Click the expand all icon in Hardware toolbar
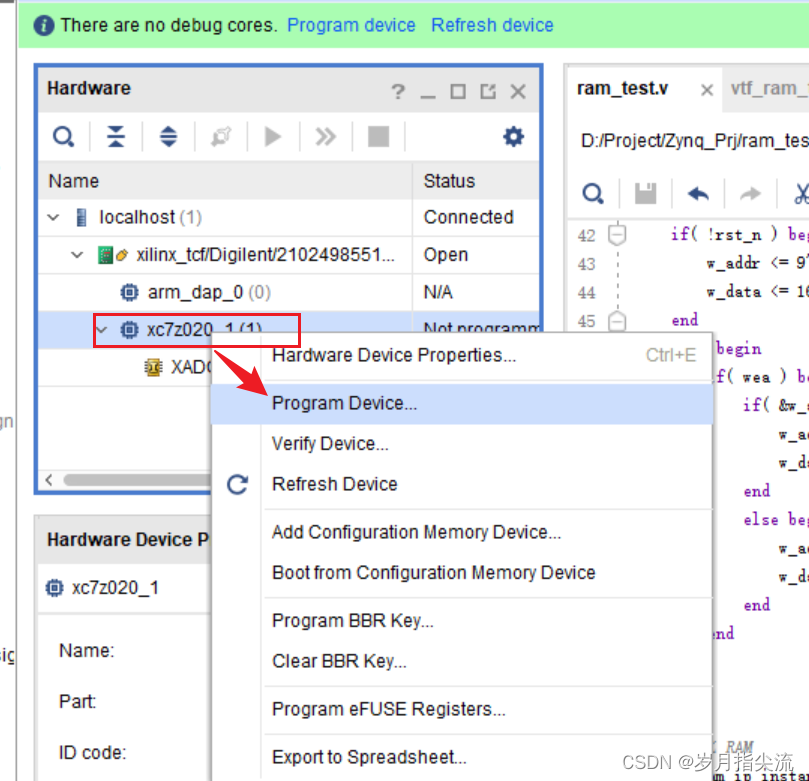This screenshot has height=781, width=809. click(168, 137)
